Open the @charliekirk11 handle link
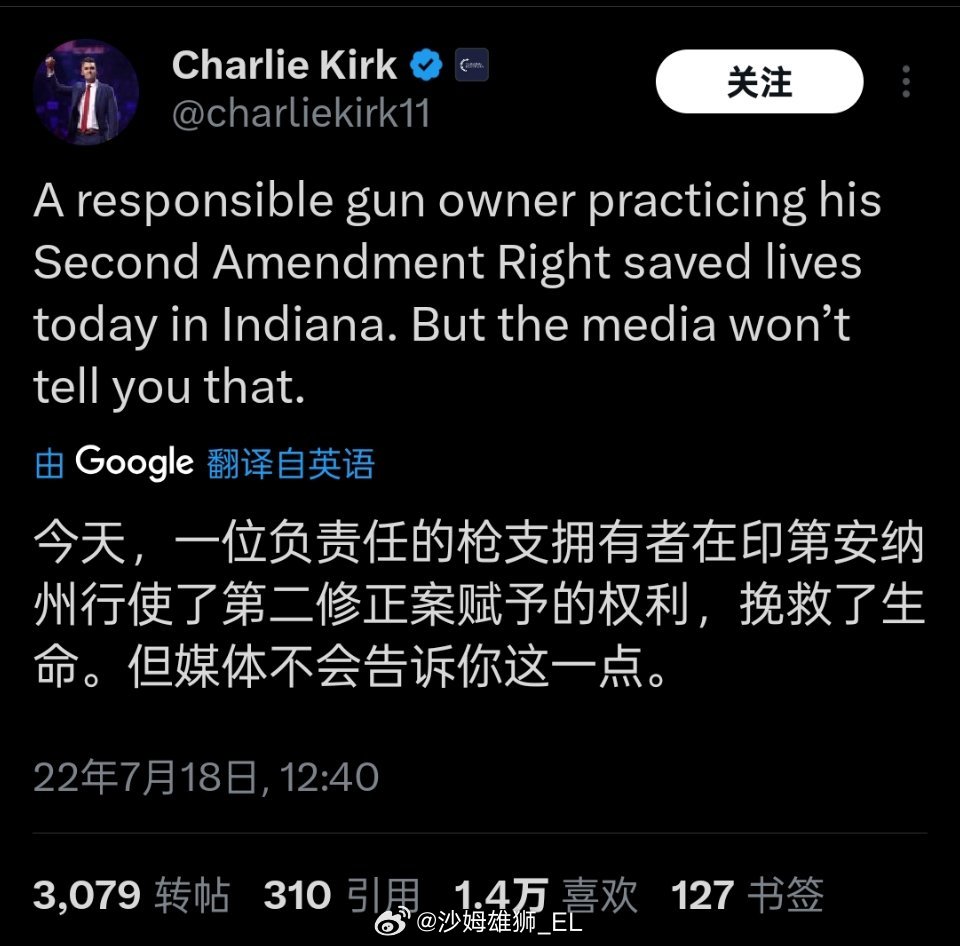This screenshot has width=960, height=946. click(x=301, y=113)
